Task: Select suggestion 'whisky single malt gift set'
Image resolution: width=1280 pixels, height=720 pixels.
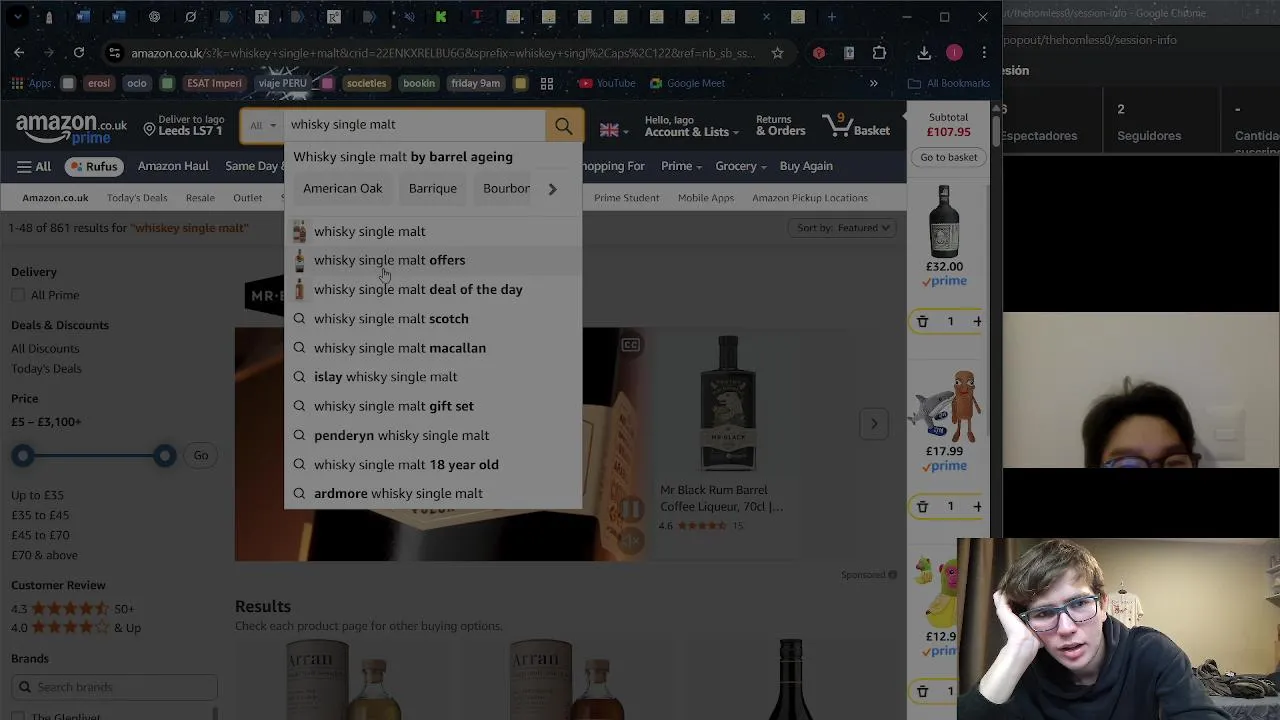Action: coord(433,406)
